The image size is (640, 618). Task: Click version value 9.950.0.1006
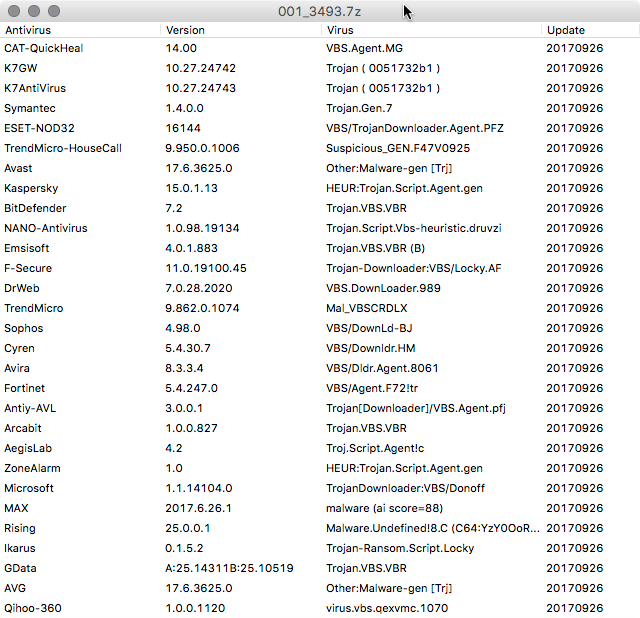point(202,148)
